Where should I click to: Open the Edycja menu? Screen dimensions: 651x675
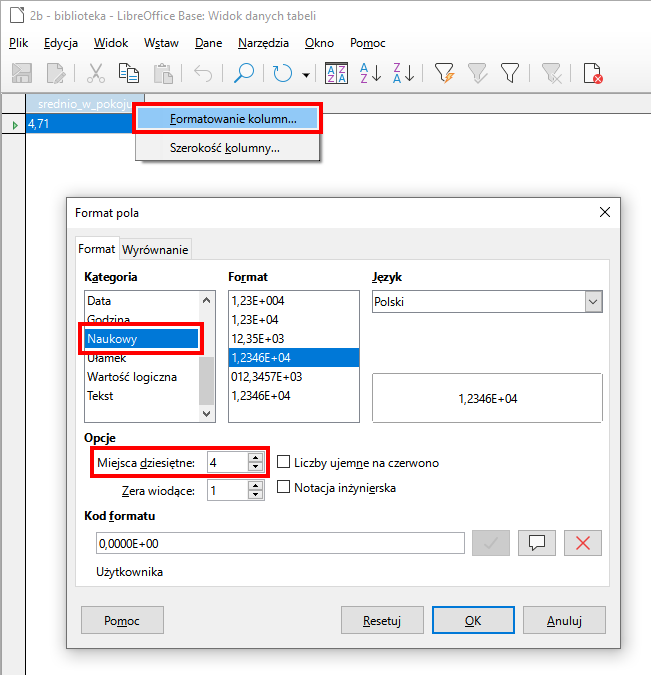[x=61, y=43]
